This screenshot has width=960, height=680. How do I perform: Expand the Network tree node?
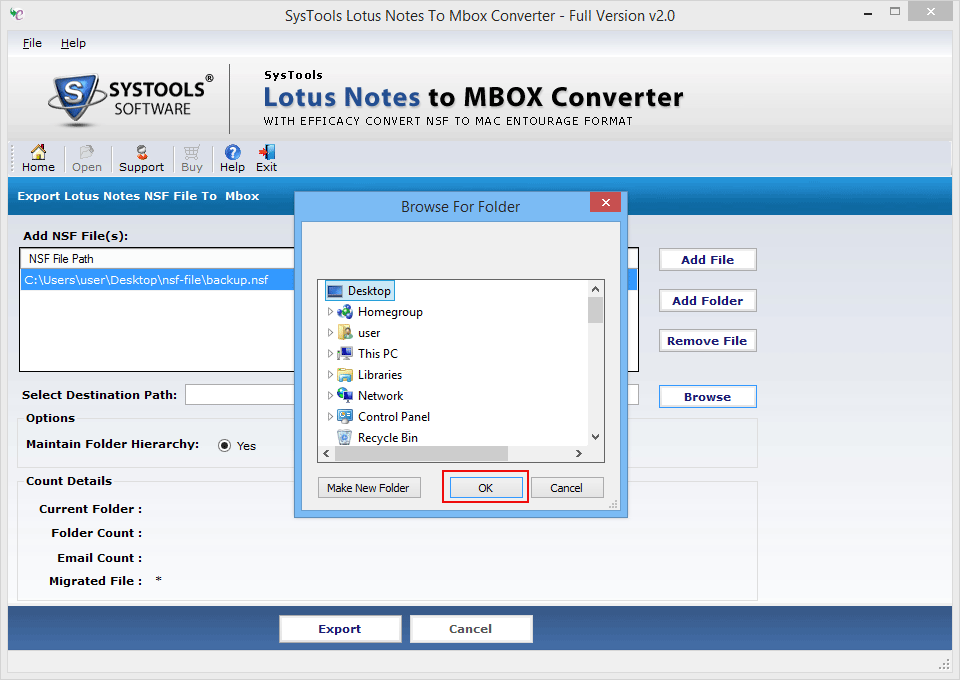(x=330, y=395)
